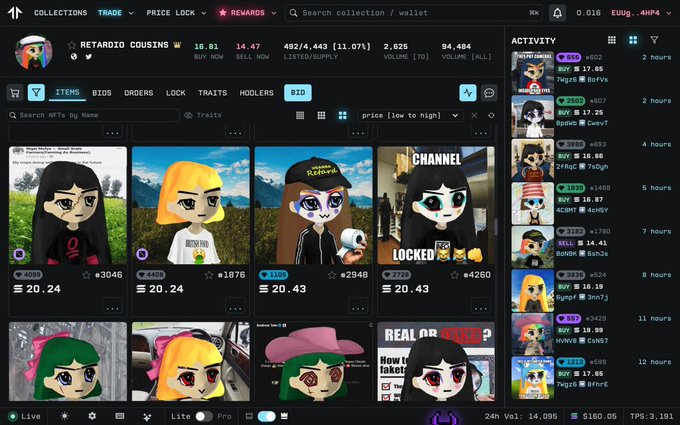Screen dimensions: 680x425
Task: Toggle the filter funnel button
Action: (36, 93)
